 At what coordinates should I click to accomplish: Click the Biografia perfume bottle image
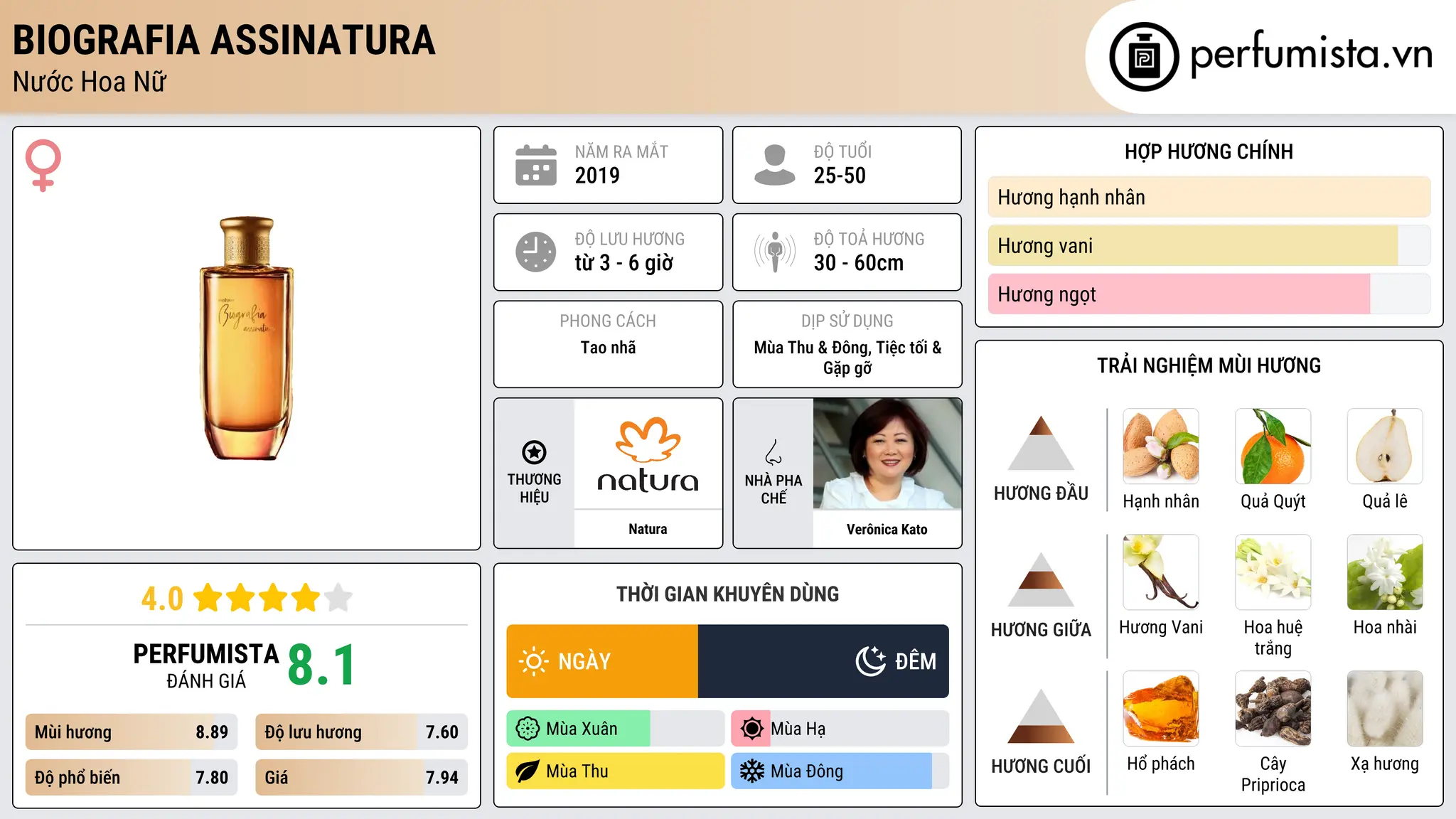point(246,338)
